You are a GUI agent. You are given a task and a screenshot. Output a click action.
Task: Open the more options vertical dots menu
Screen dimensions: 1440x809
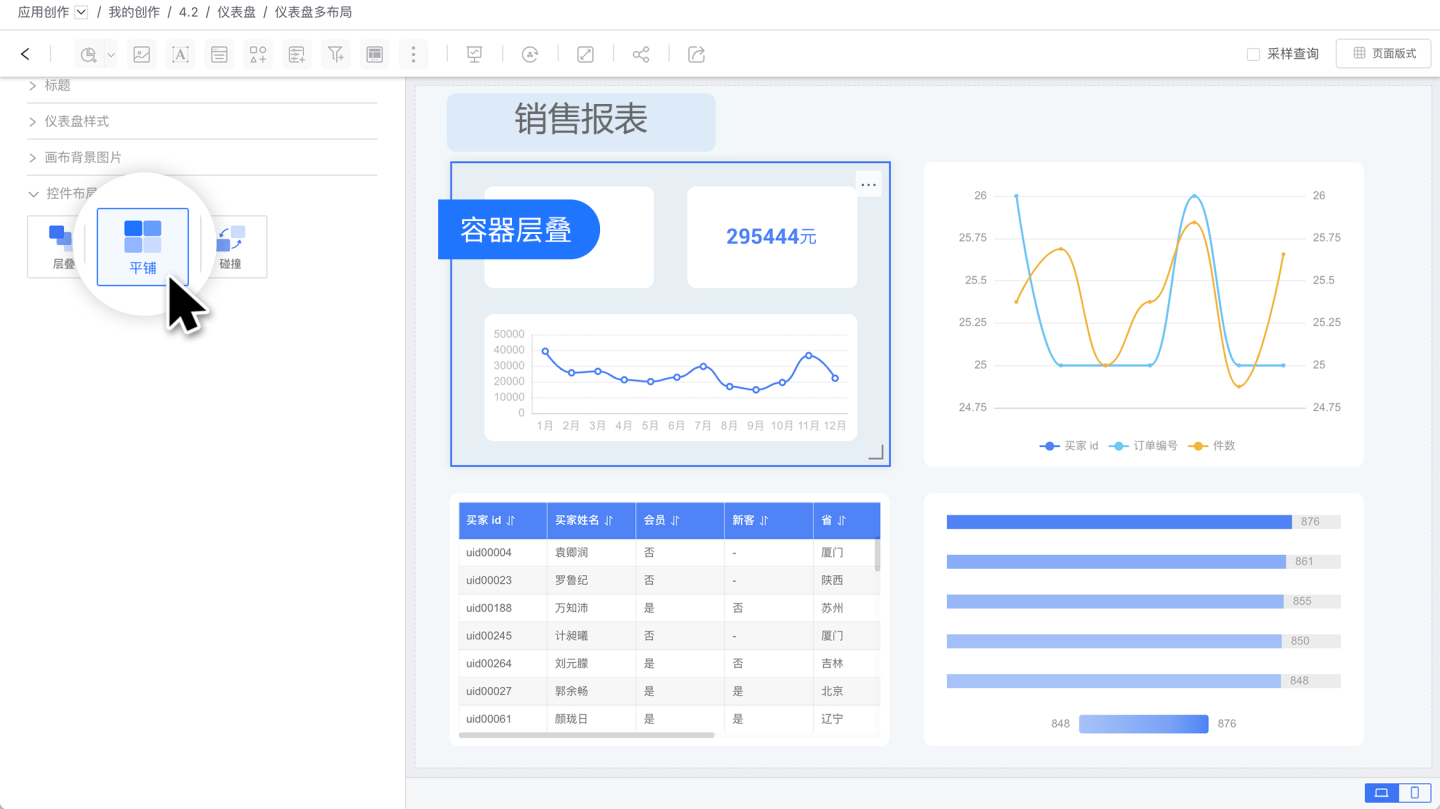pyautogui.click(x=413, y=54)
